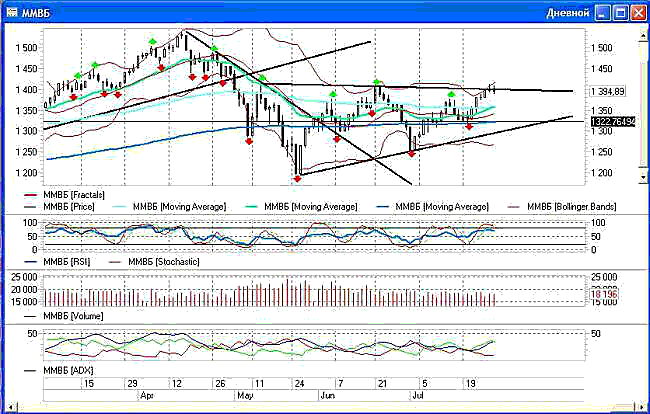Click the 1 500 label on left price axis
The height and width of the screenshot is (414, 650).
(x=27, y=48)
